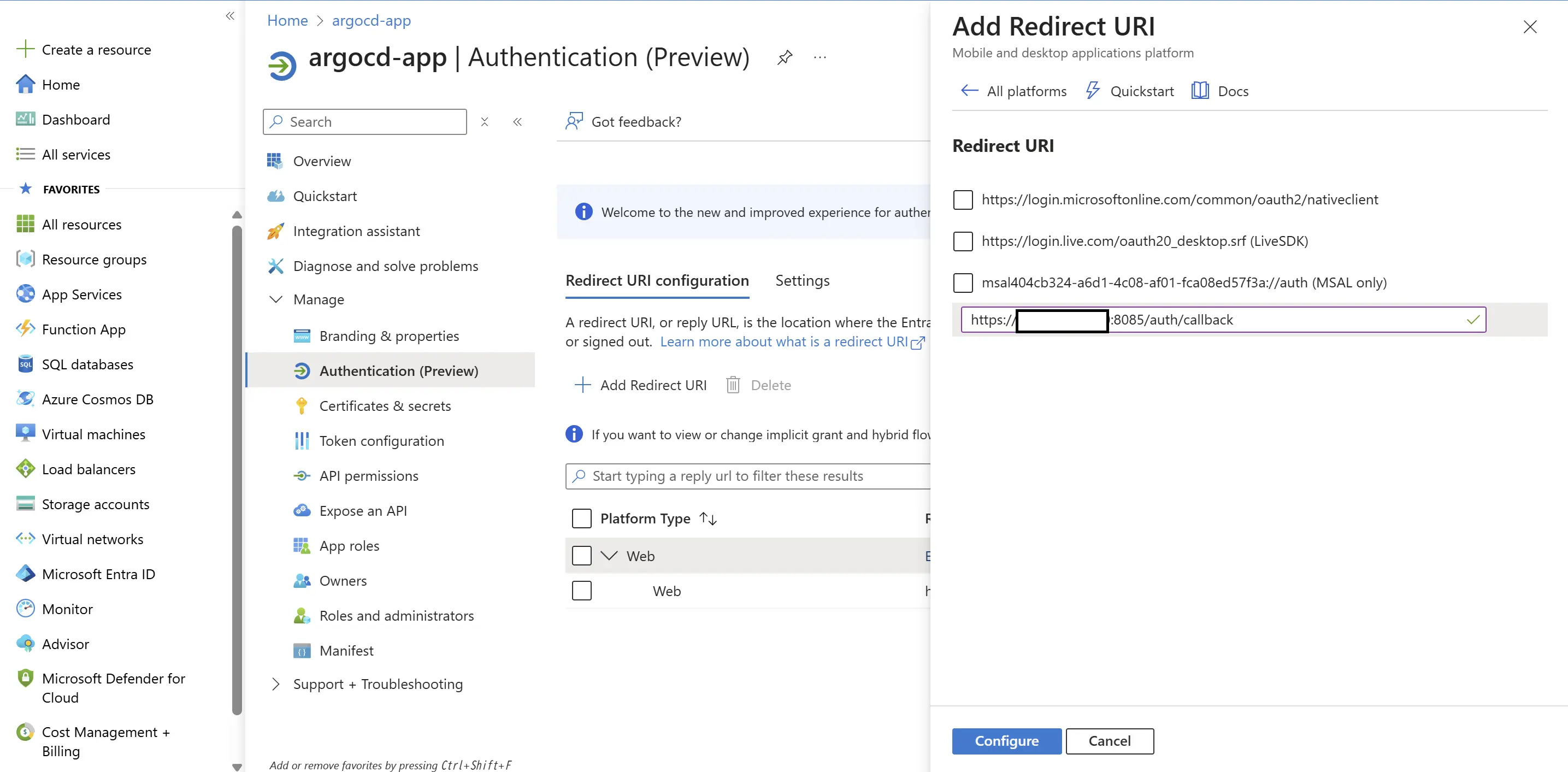Open the Docs link in panel
This screenshot has height=772, width=1568.
coord(1220,91)
